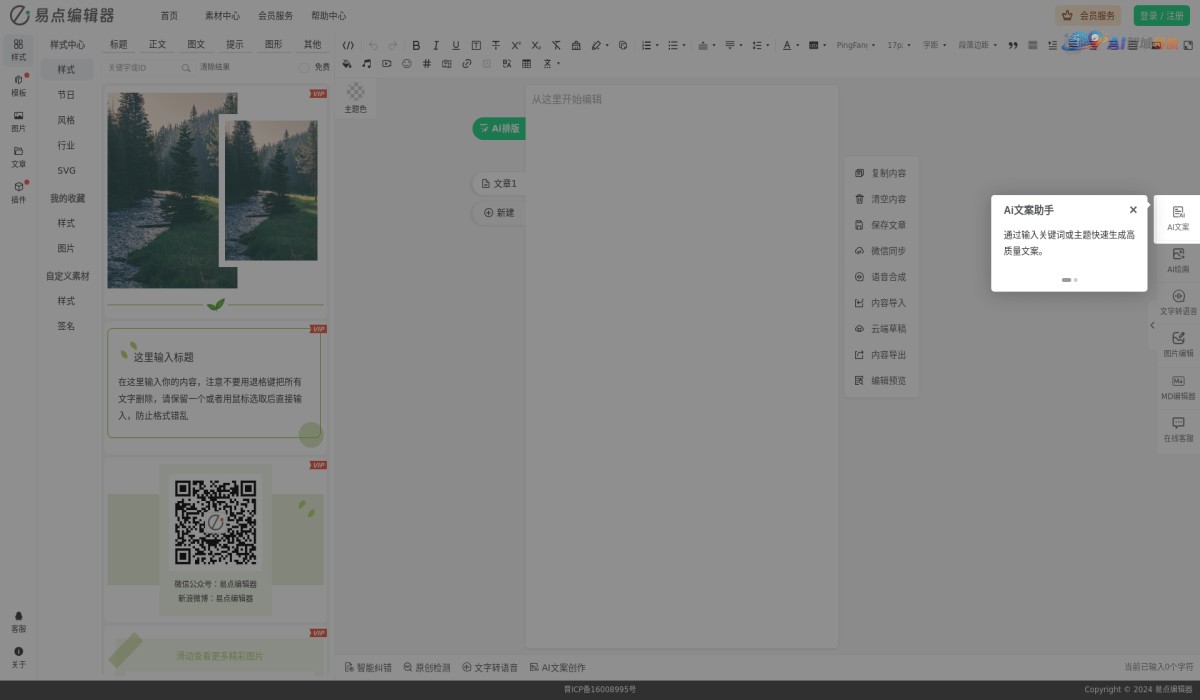Click the 微信同步 sync icon
Image resolution: width=1200 pixels, height=700 pixels.
pos(859,251)
